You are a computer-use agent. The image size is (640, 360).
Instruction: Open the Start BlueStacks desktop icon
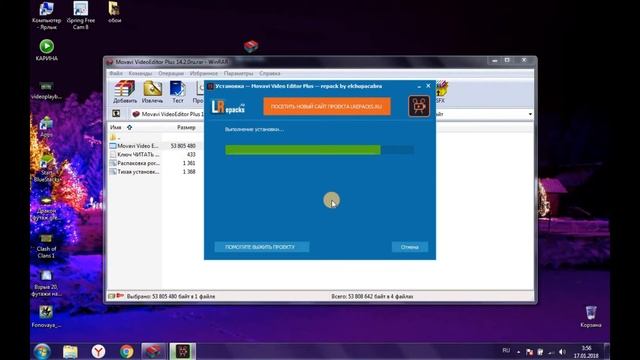pos(47,169)
